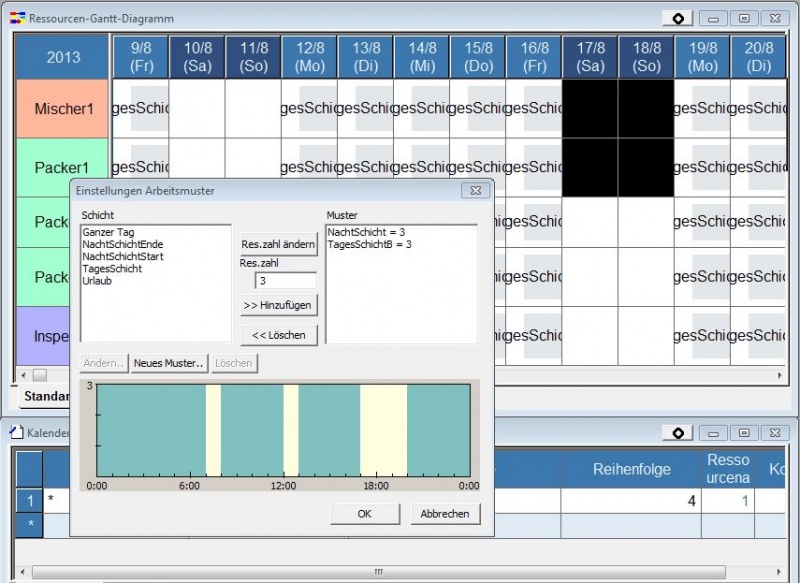
Task: Click into the Res.zahl input field
Action: coord(285,280)
